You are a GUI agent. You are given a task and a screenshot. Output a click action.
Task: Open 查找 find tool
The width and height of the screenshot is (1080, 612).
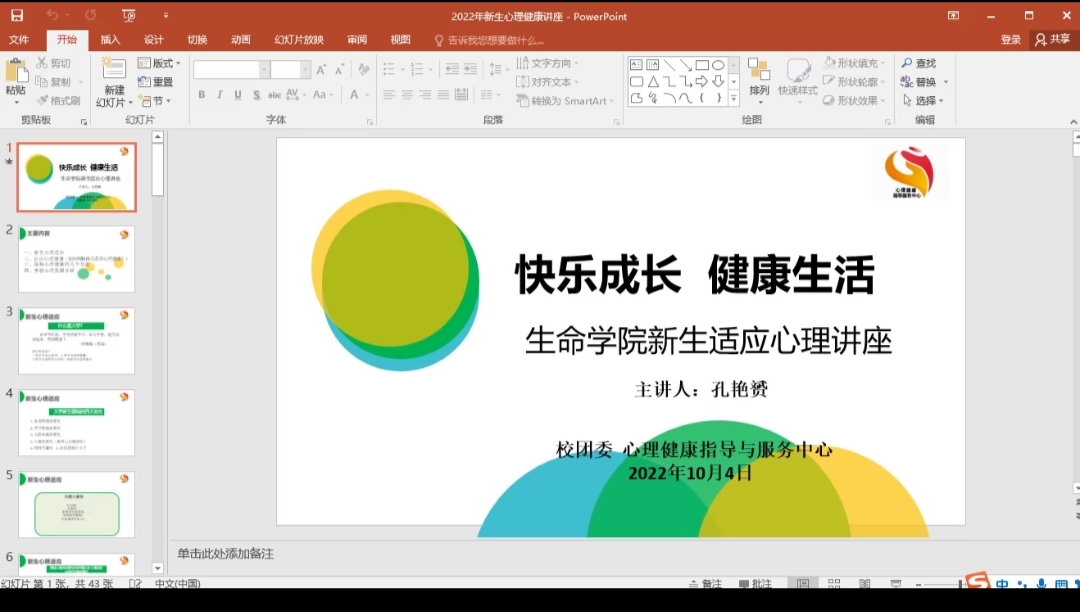(918, 63)
